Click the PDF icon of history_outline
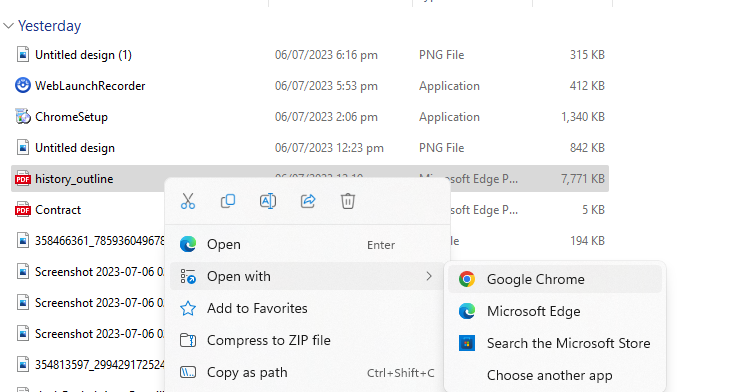Viewport: 730px width, 392px height. [x=22, y=179]
